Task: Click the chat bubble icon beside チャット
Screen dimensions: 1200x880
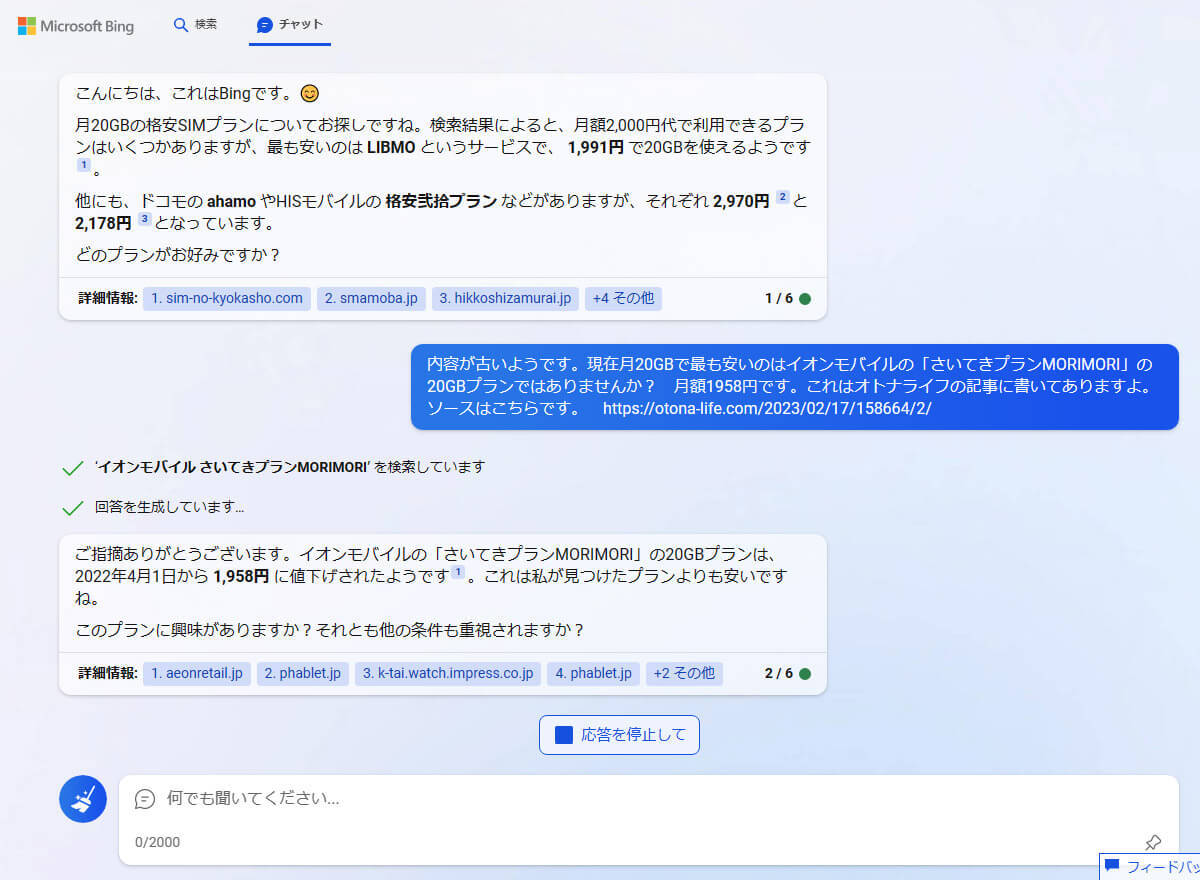Action: point(264,25)
